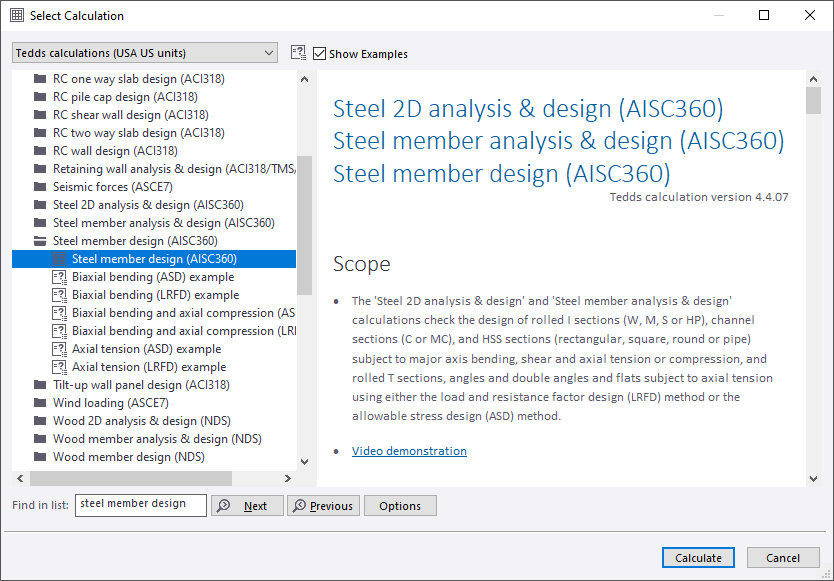
Task: Click the Axial tension (LRFD) example icon
Action: click(x=59, y=367)
